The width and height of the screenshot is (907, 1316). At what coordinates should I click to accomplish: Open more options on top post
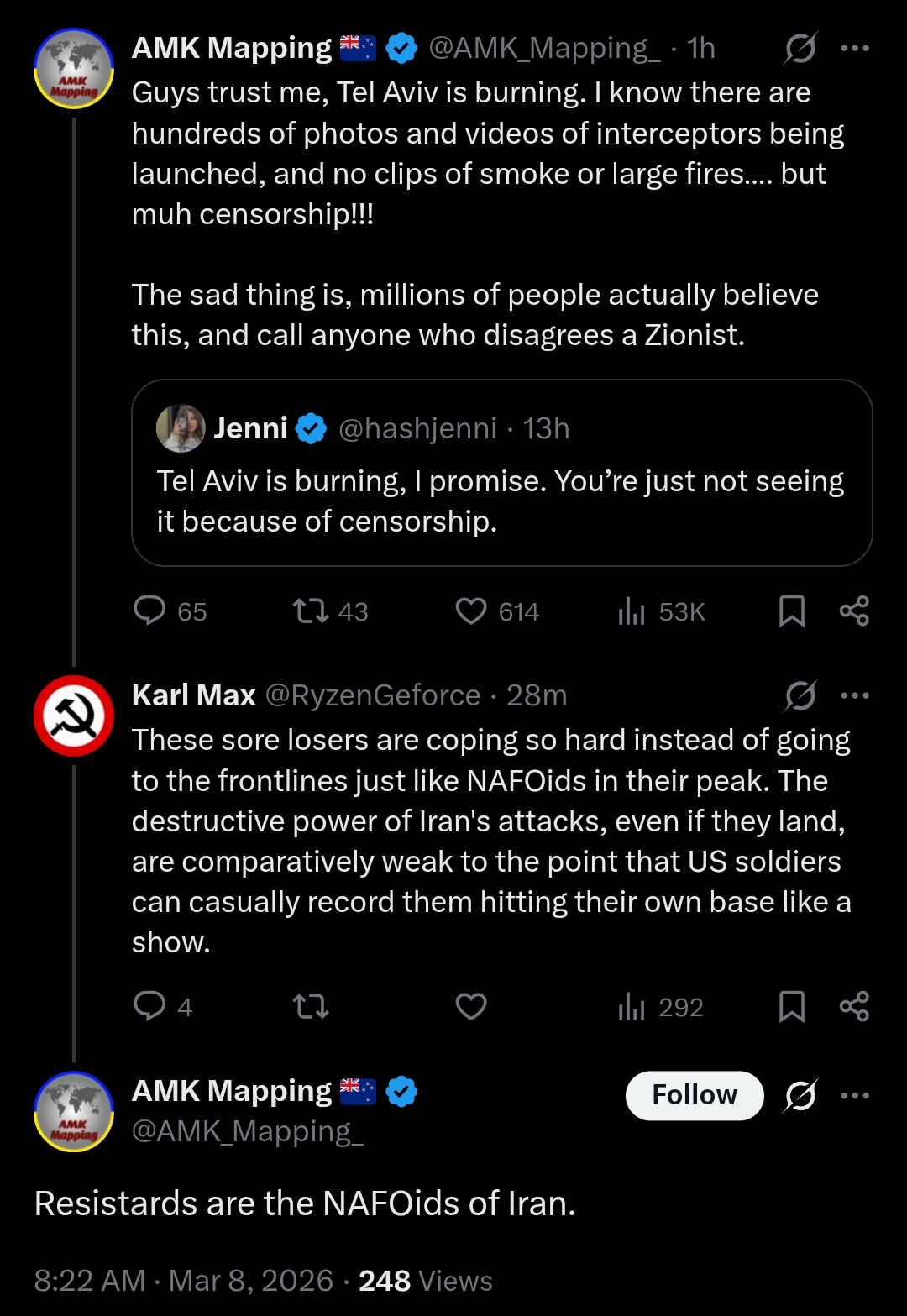click(x=855, y=49)
